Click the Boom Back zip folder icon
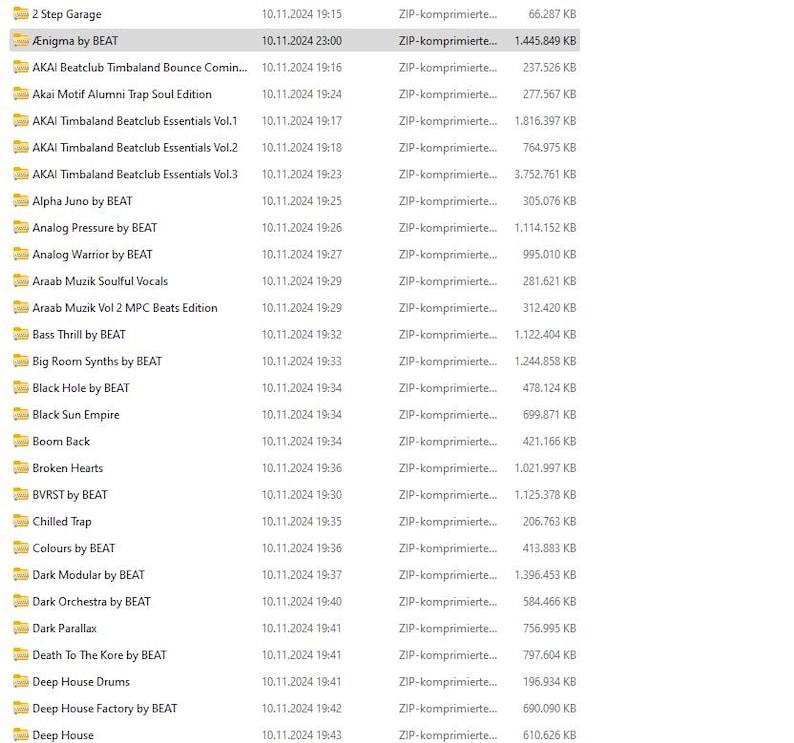The image size is (794, 743). [21, 442]
